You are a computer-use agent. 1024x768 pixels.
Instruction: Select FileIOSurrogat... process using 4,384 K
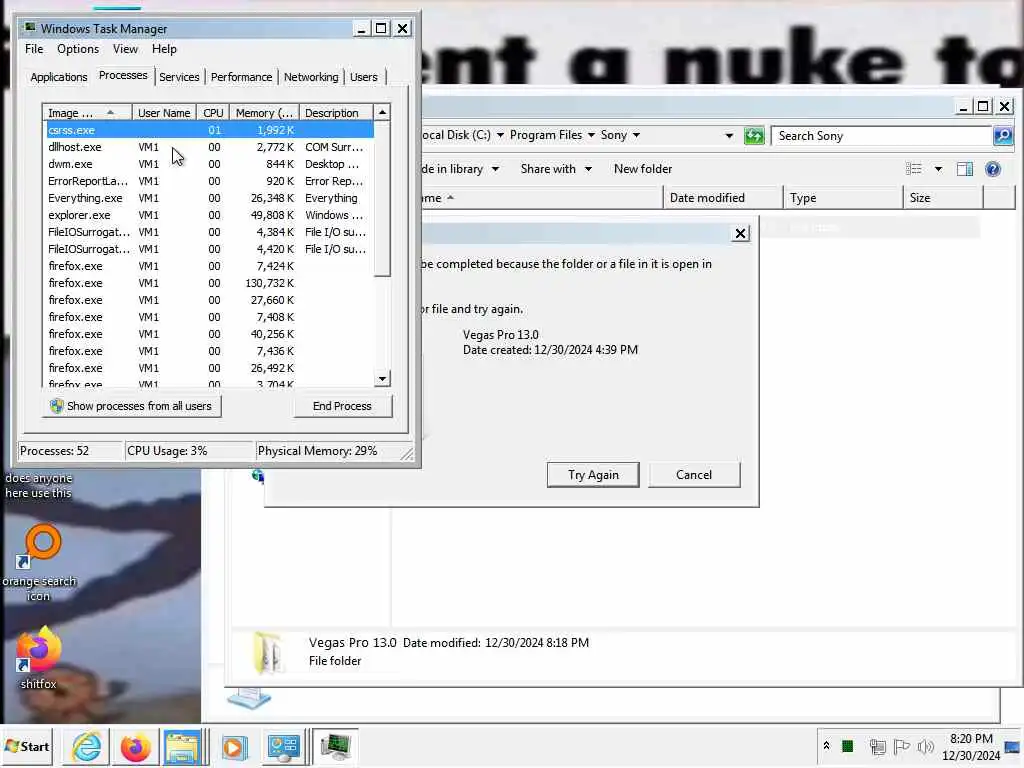(x=209, y=232)
